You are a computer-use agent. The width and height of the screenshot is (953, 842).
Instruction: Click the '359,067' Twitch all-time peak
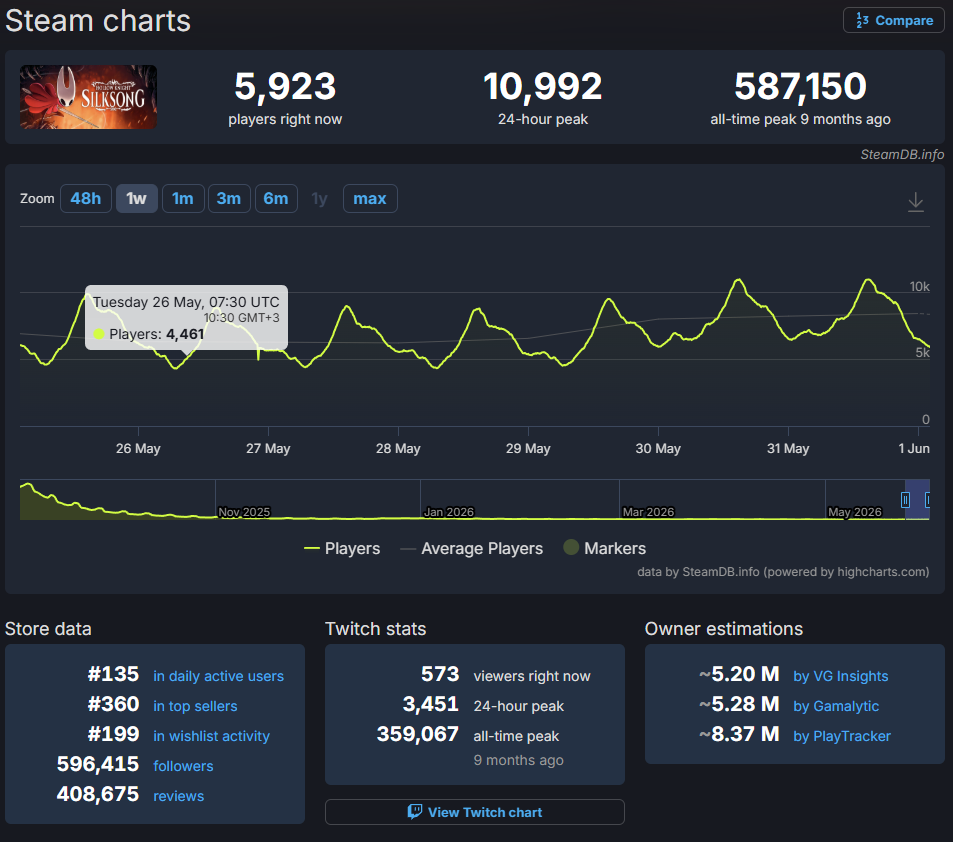pos(418,734)
